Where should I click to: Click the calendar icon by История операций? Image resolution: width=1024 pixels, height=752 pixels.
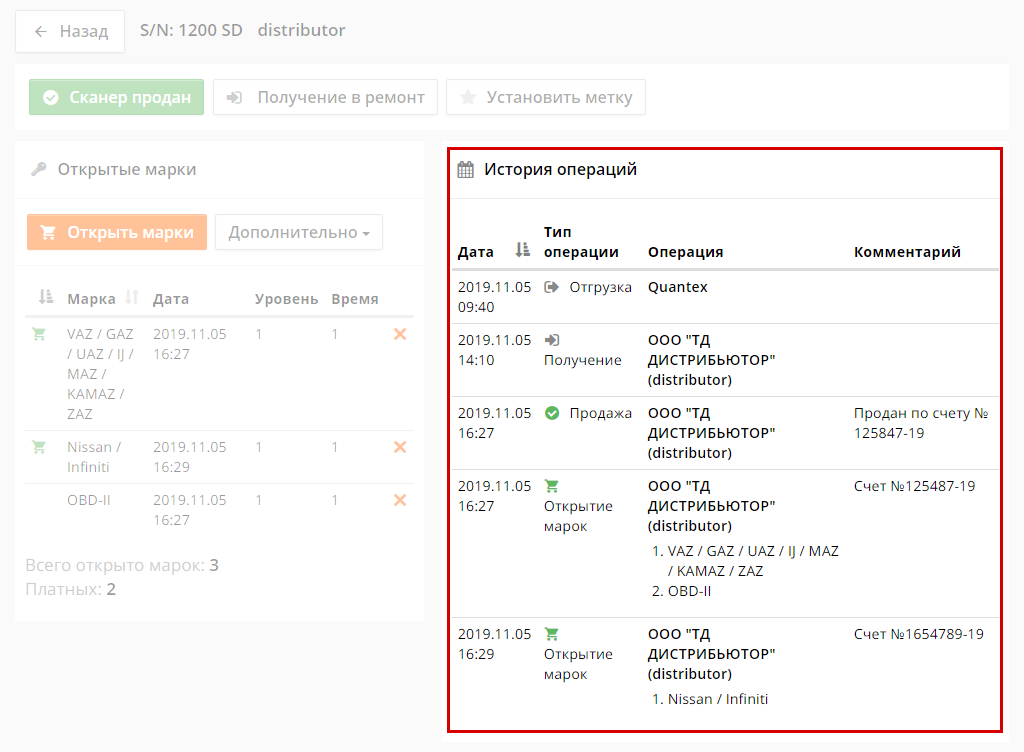(x=465, y=170)
